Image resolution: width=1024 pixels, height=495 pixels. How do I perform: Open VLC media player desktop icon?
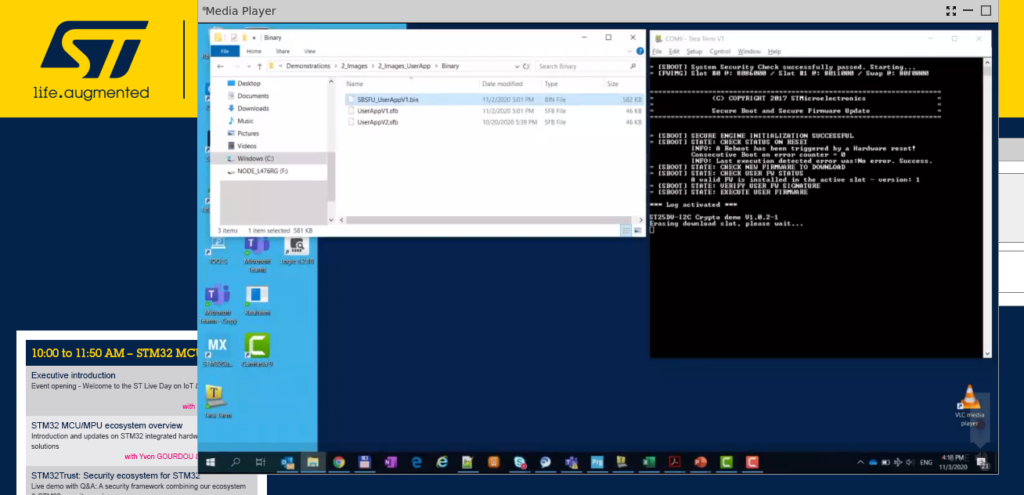click(x=969, y=406)
